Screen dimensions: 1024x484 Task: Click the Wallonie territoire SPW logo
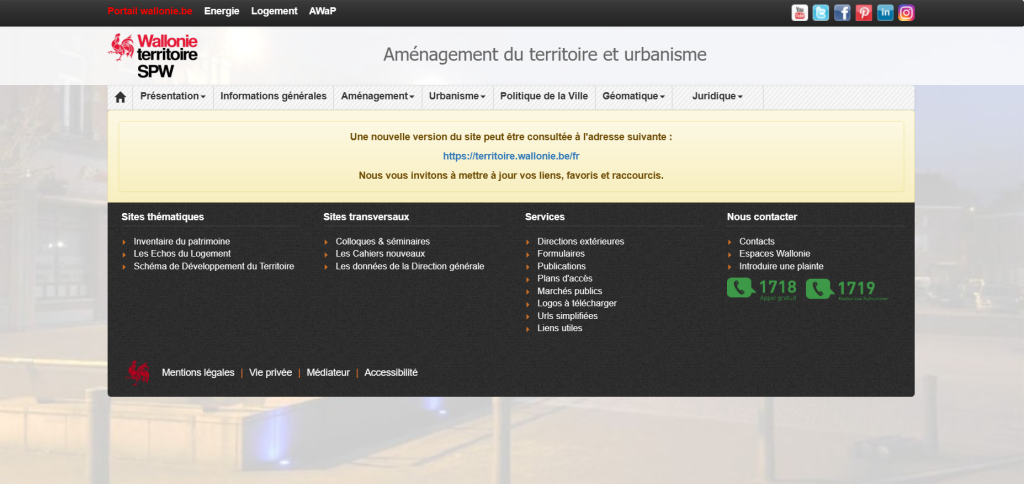tap(153, 56)
